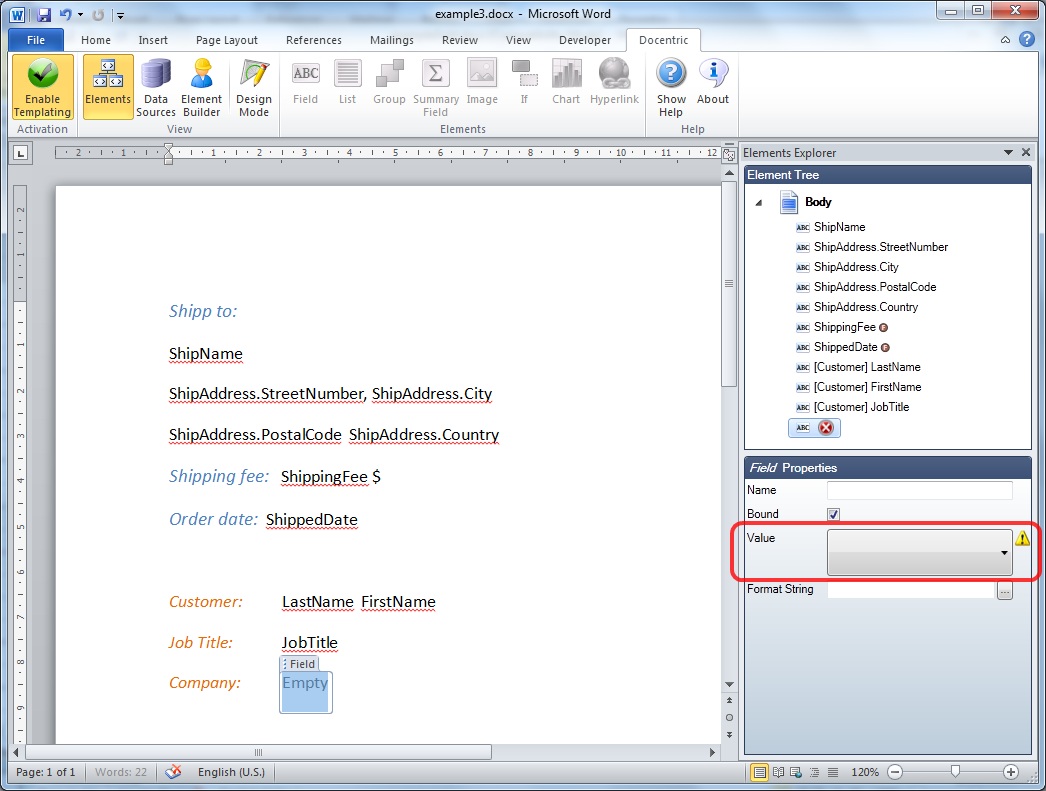Save the document from Quick Access toolbar
The height and width of the screenshot is (791, 1046).
44,14
